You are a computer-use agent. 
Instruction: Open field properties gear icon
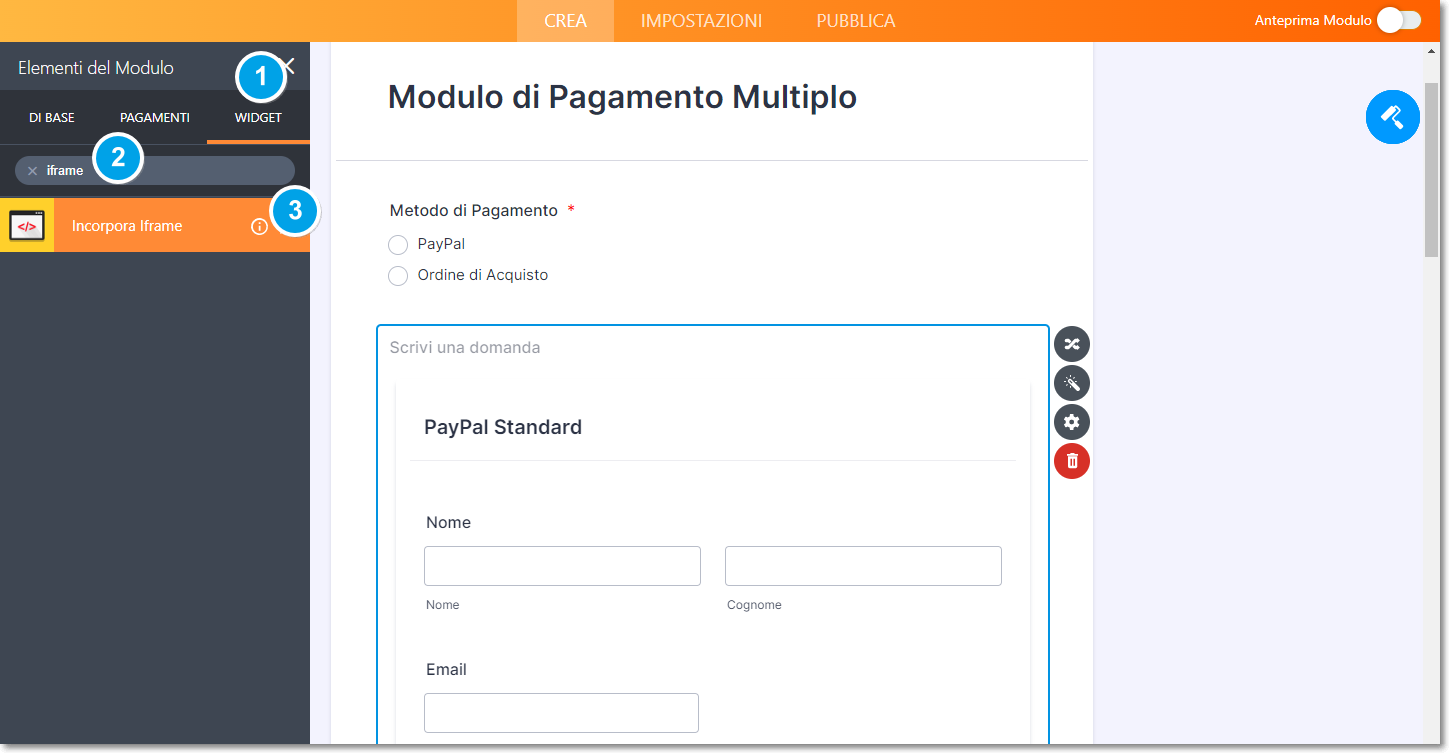pyautogui.click(x=1071, y=422)
